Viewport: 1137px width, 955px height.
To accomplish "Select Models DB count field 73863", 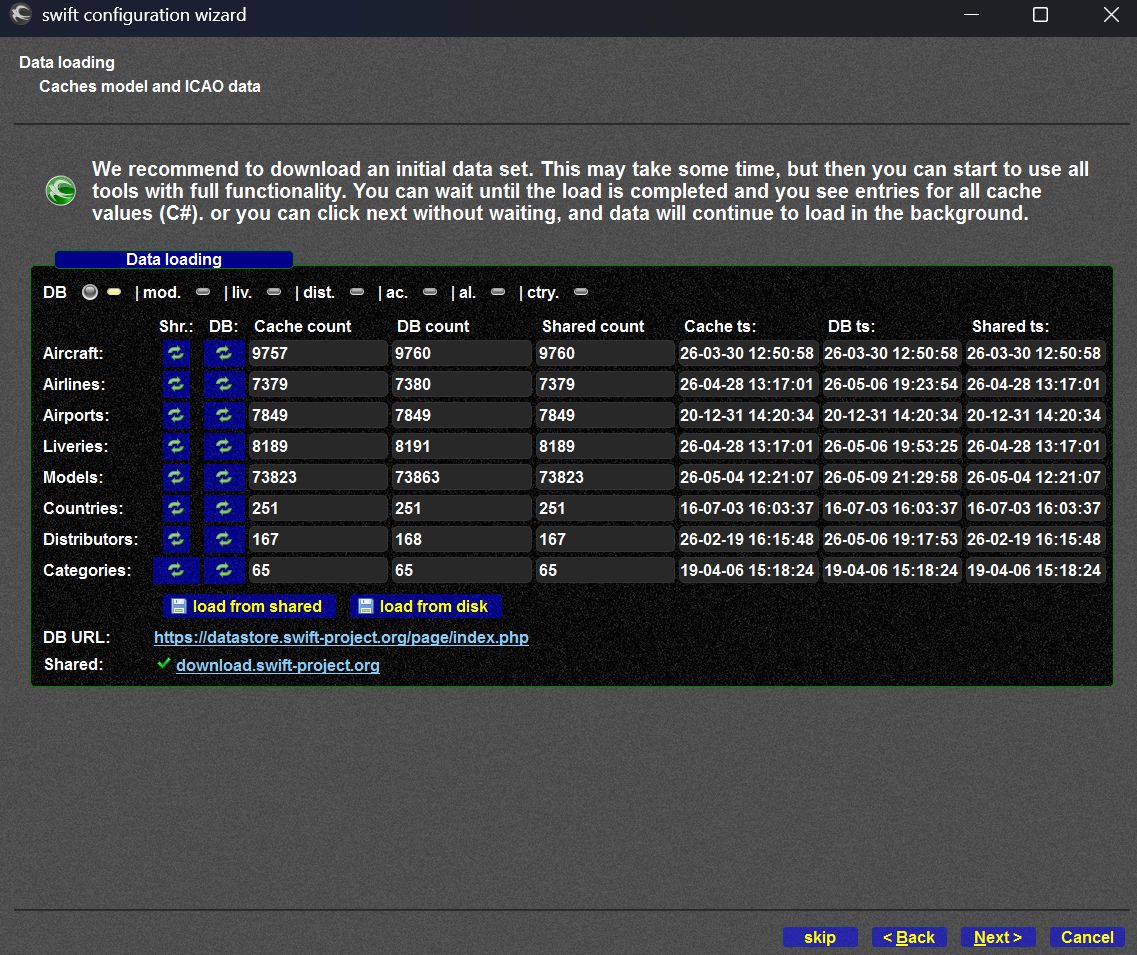I will tap(461, 477).
